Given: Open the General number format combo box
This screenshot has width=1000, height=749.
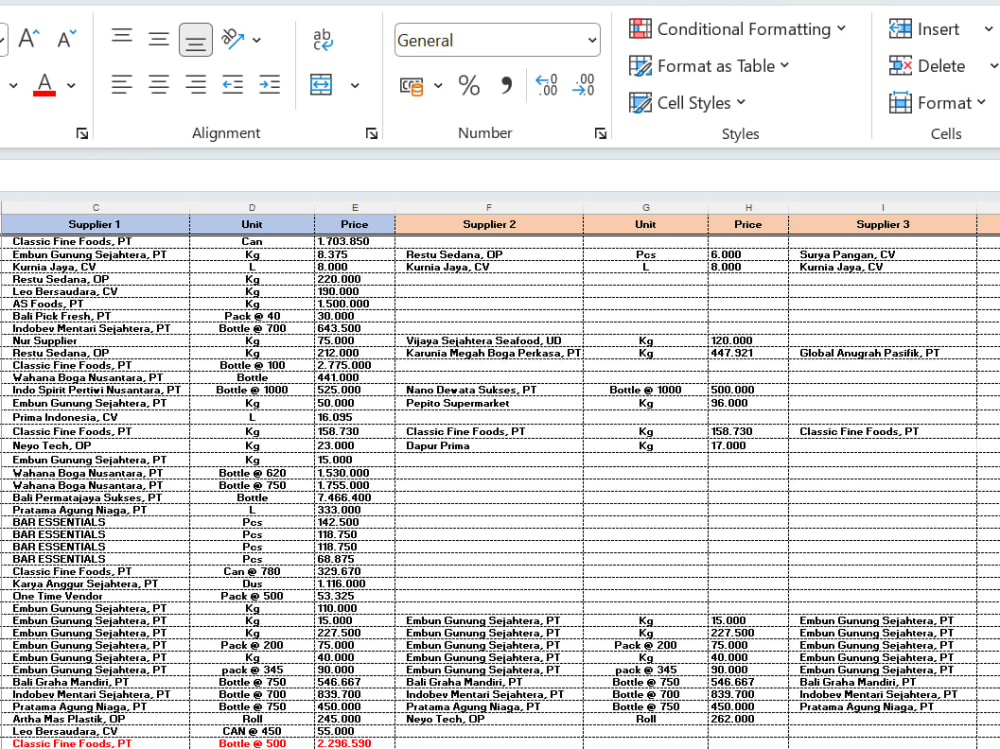Looking at the screenshot, I should click(497, 40).
